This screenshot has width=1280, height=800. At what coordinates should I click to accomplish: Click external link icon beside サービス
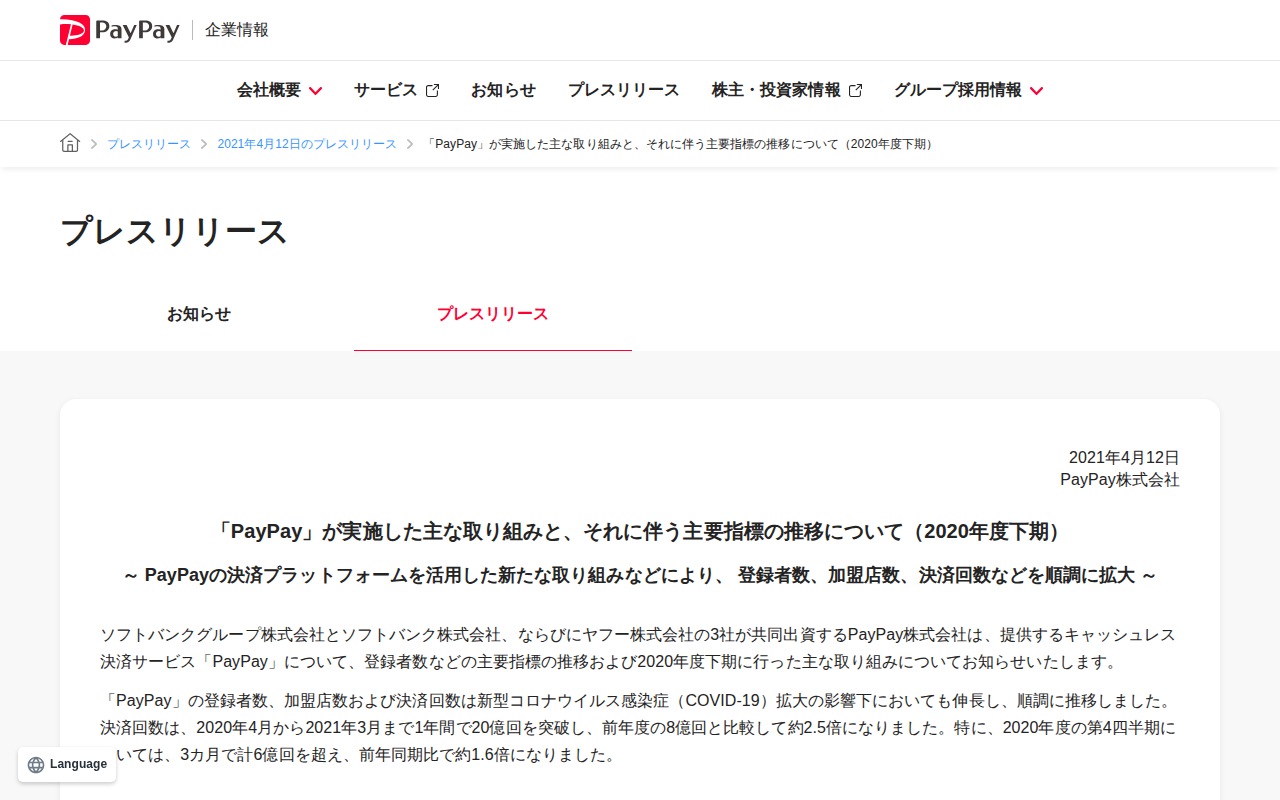[x=432, y=91]
